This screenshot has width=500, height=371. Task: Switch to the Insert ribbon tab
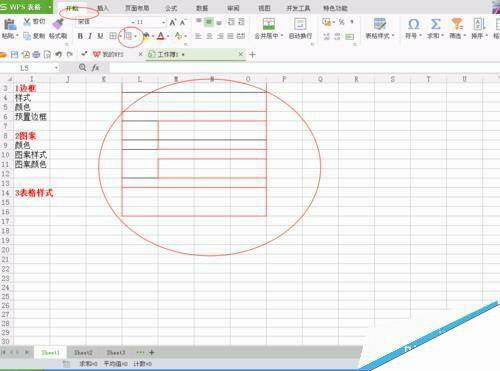click(x=103, y=8)
